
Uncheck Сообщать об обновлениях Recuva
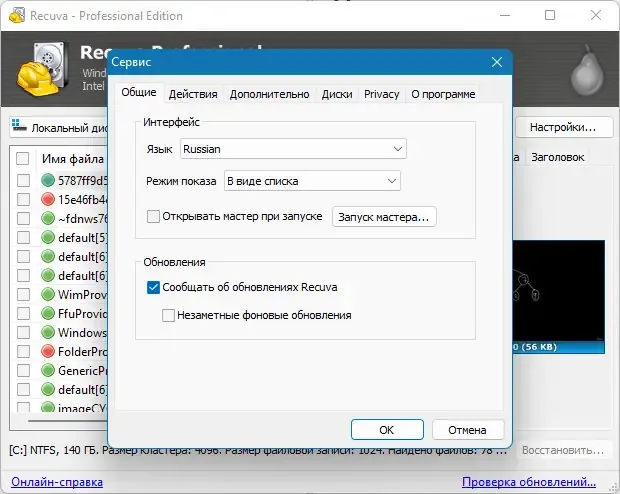[153, 287]
